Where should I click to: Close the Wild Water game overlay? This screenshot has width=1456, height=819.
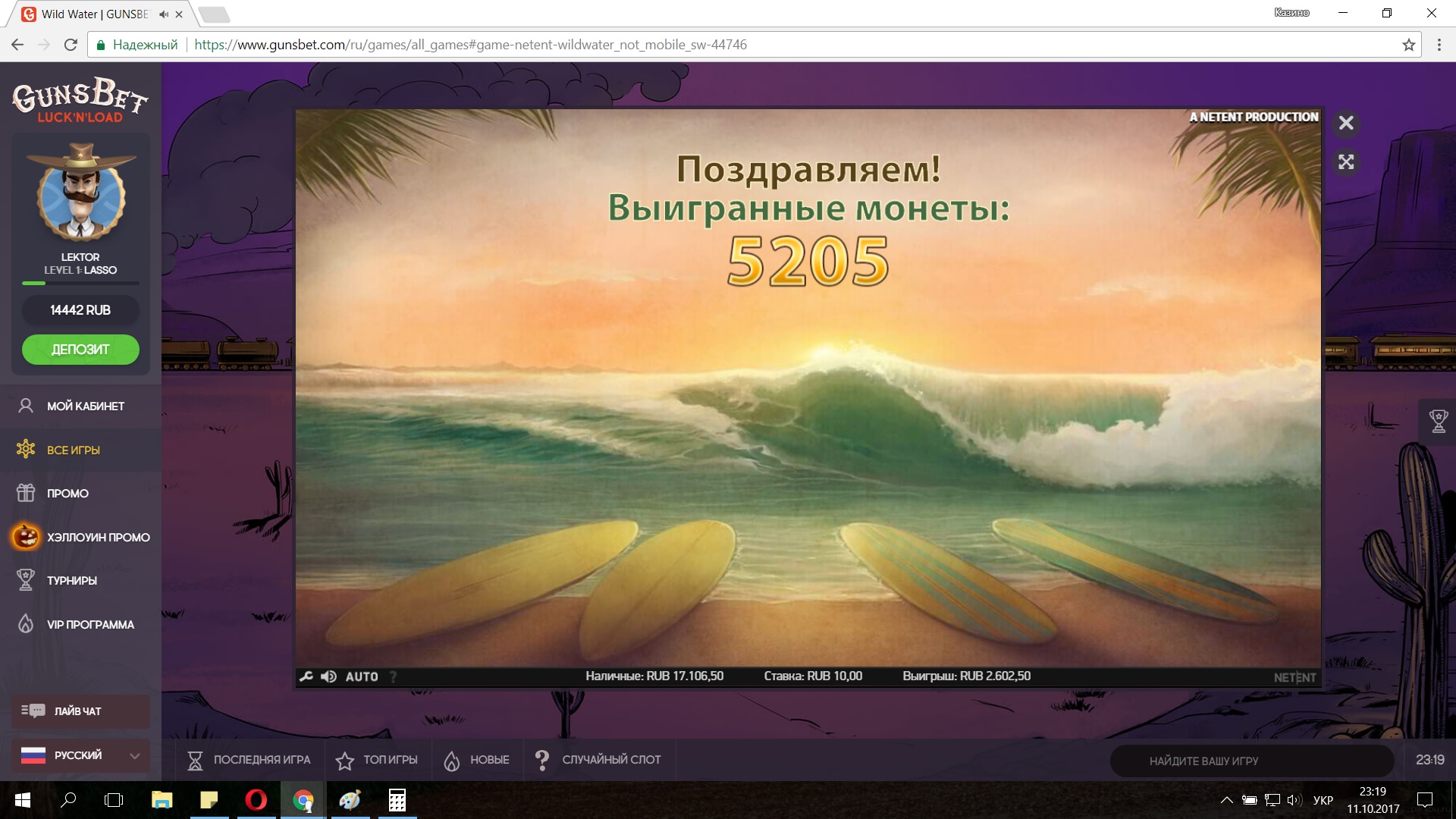1346,123
